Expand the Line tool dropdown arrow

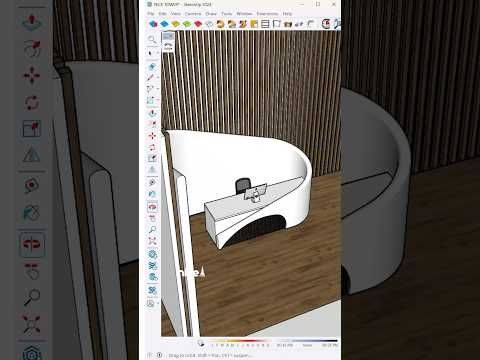pyautogui.click(x=157, y=78)
